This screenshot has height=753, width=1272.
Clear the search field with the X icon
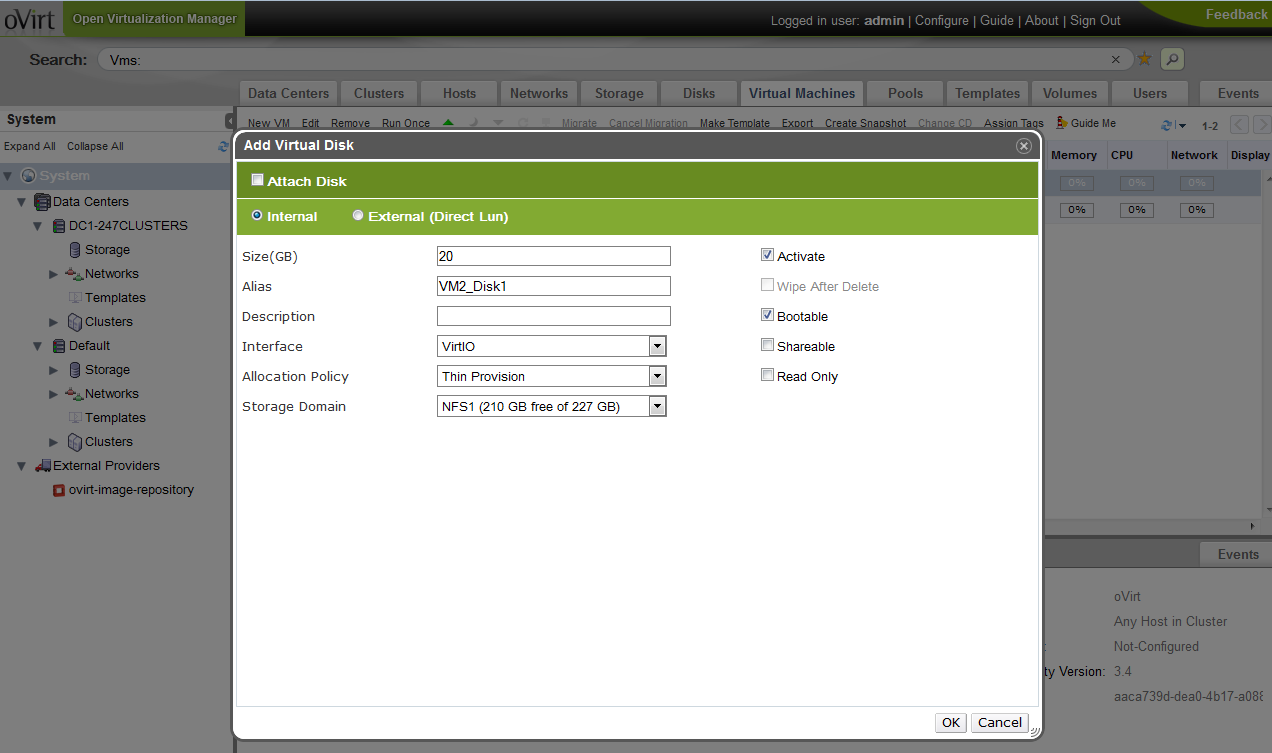[x=1117, y=59]
